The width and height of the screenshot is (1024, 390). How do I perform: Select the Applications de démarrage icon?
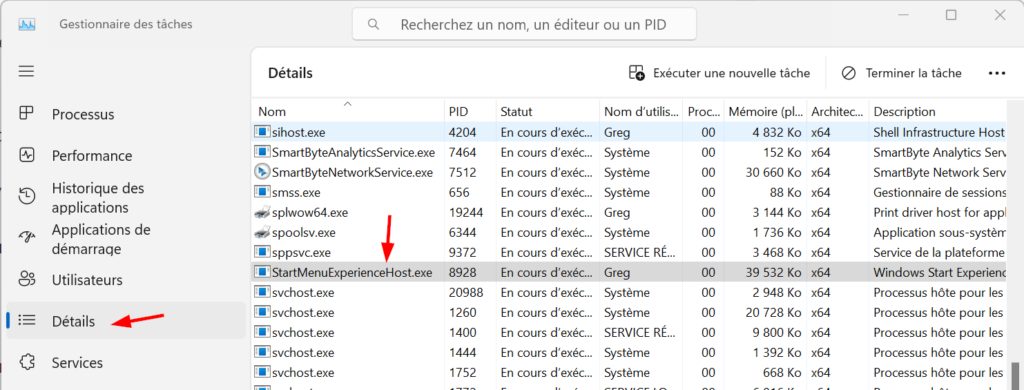click(x=26, y=238)
